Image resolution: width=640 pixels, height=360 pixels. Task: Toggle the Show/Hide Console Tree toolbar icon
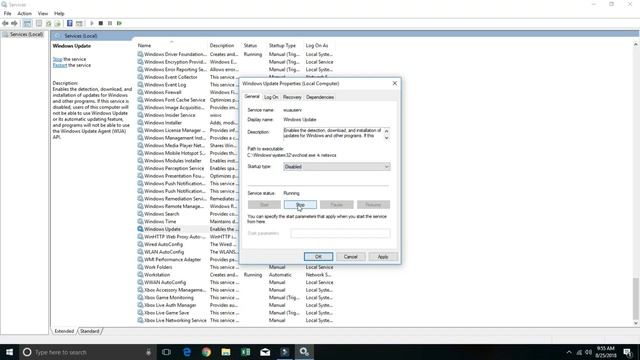[x=27, y=23]
